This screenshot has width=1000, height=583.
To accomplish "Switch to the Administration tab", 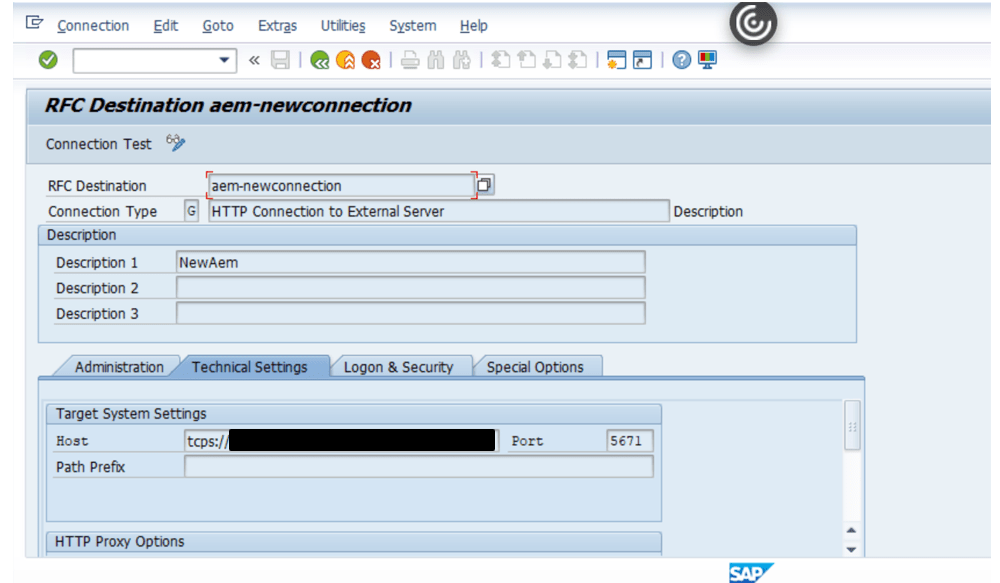I will [119, 367].
